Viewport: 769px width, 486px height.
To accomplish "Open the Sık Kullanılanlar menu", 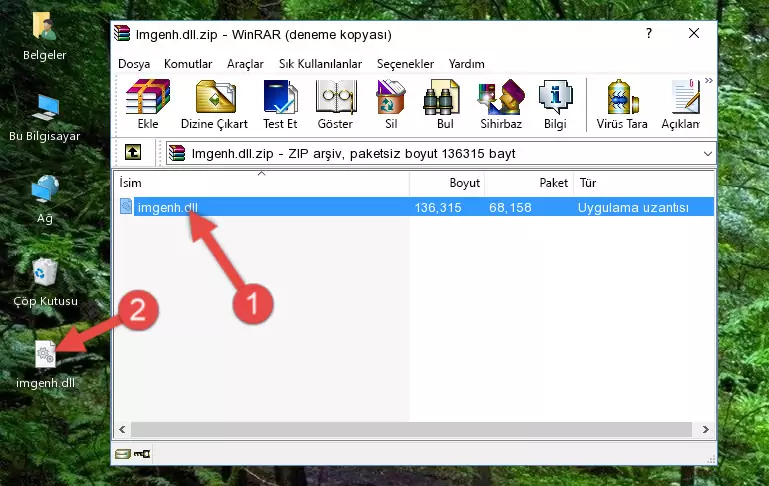I will coord(320,64).
